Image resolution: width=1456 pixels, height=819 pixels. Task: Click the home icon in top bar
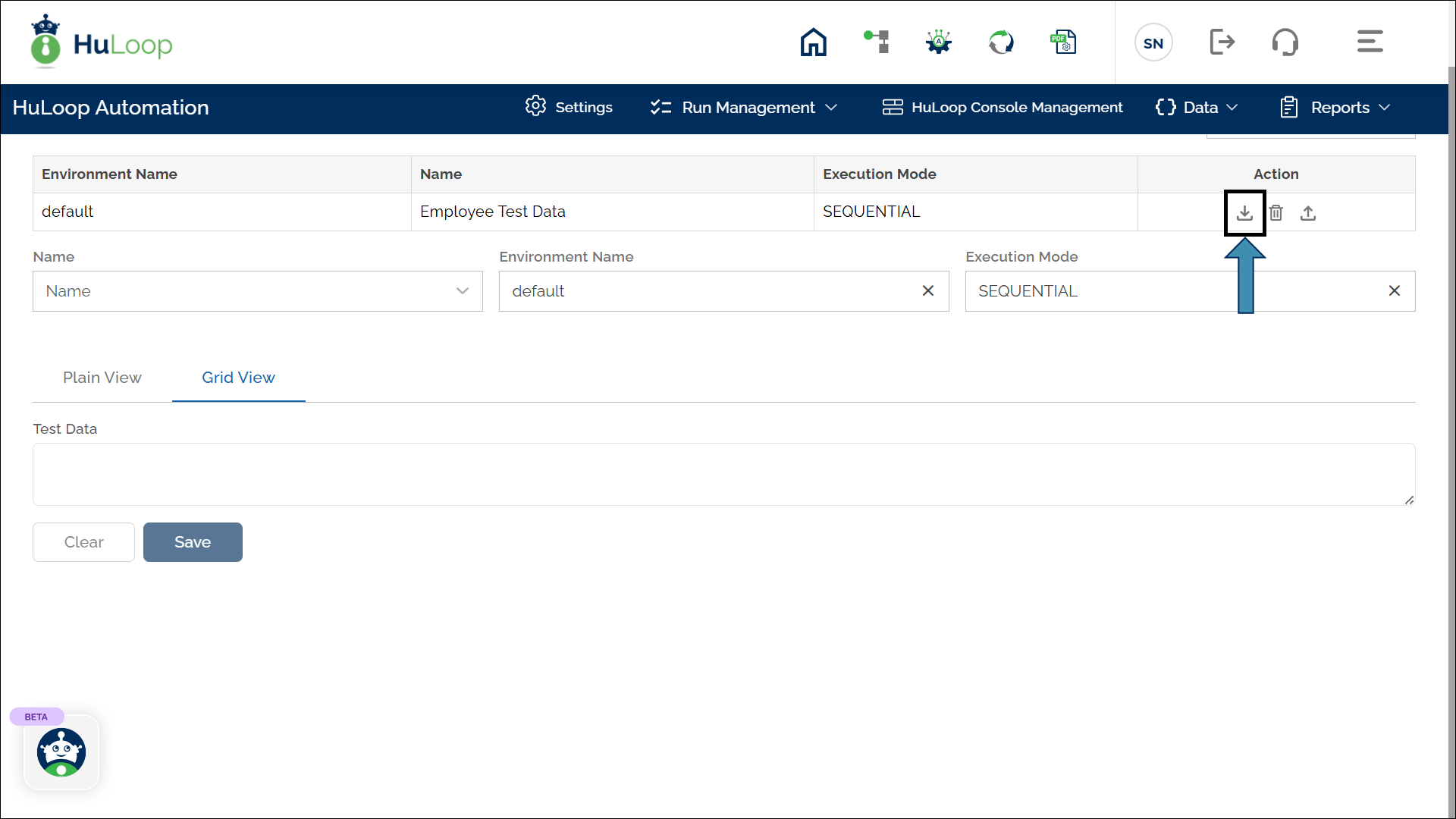click(x=813, y=42)
